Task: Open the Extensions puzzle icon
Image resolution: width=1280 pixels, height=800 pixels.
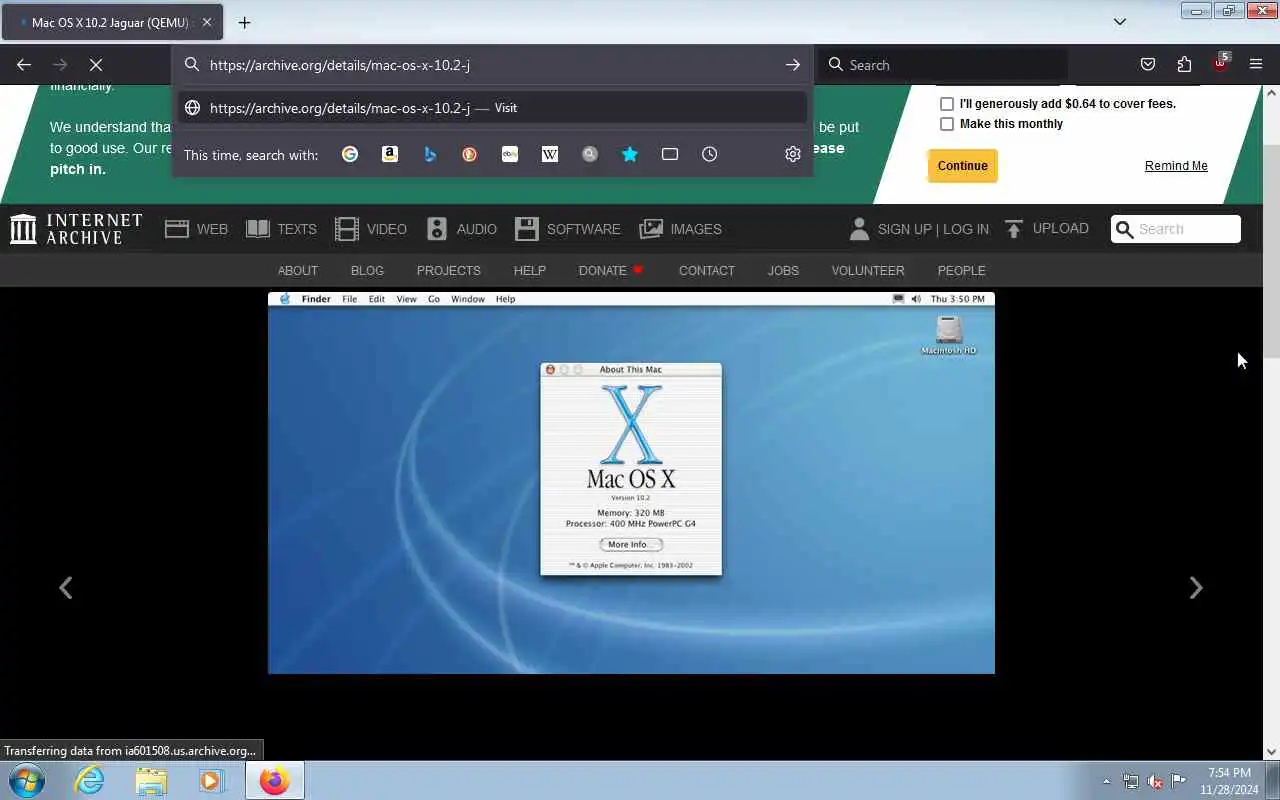Action: (1184, 65)
